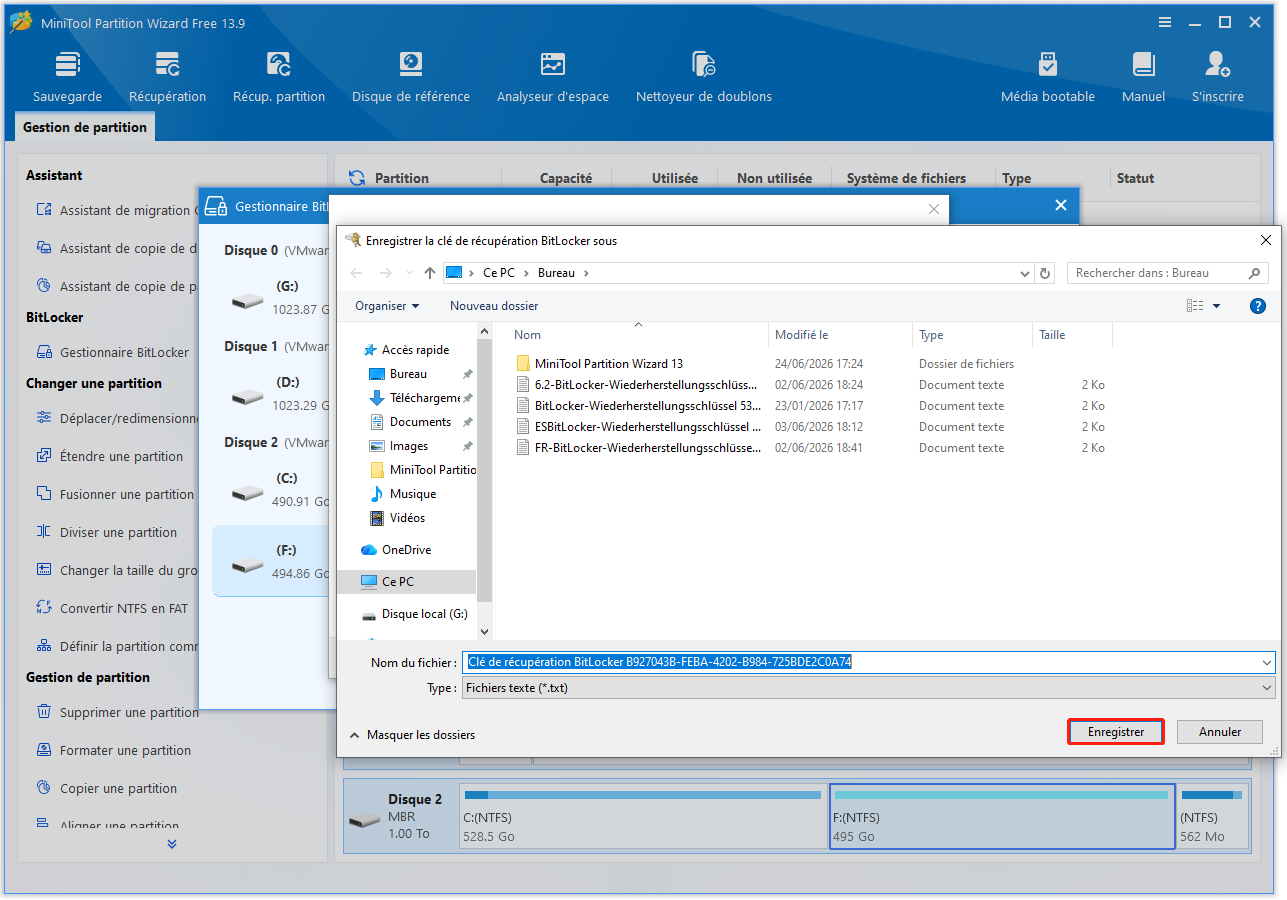The image size is (1287, 900).
Task: Change the file view layout icon
Action: pyautogui.click(x=1195, y=306)
